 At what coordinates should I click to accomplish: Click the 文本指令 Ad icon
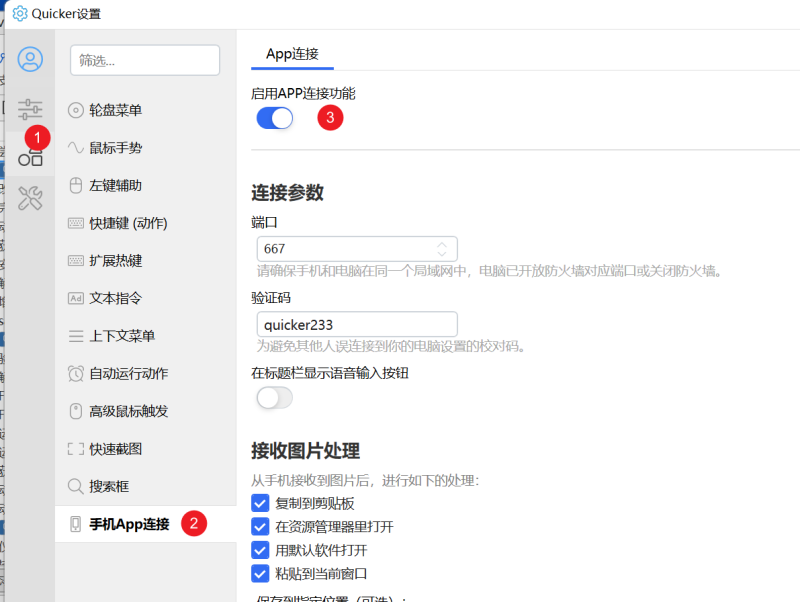pos(76,298)
